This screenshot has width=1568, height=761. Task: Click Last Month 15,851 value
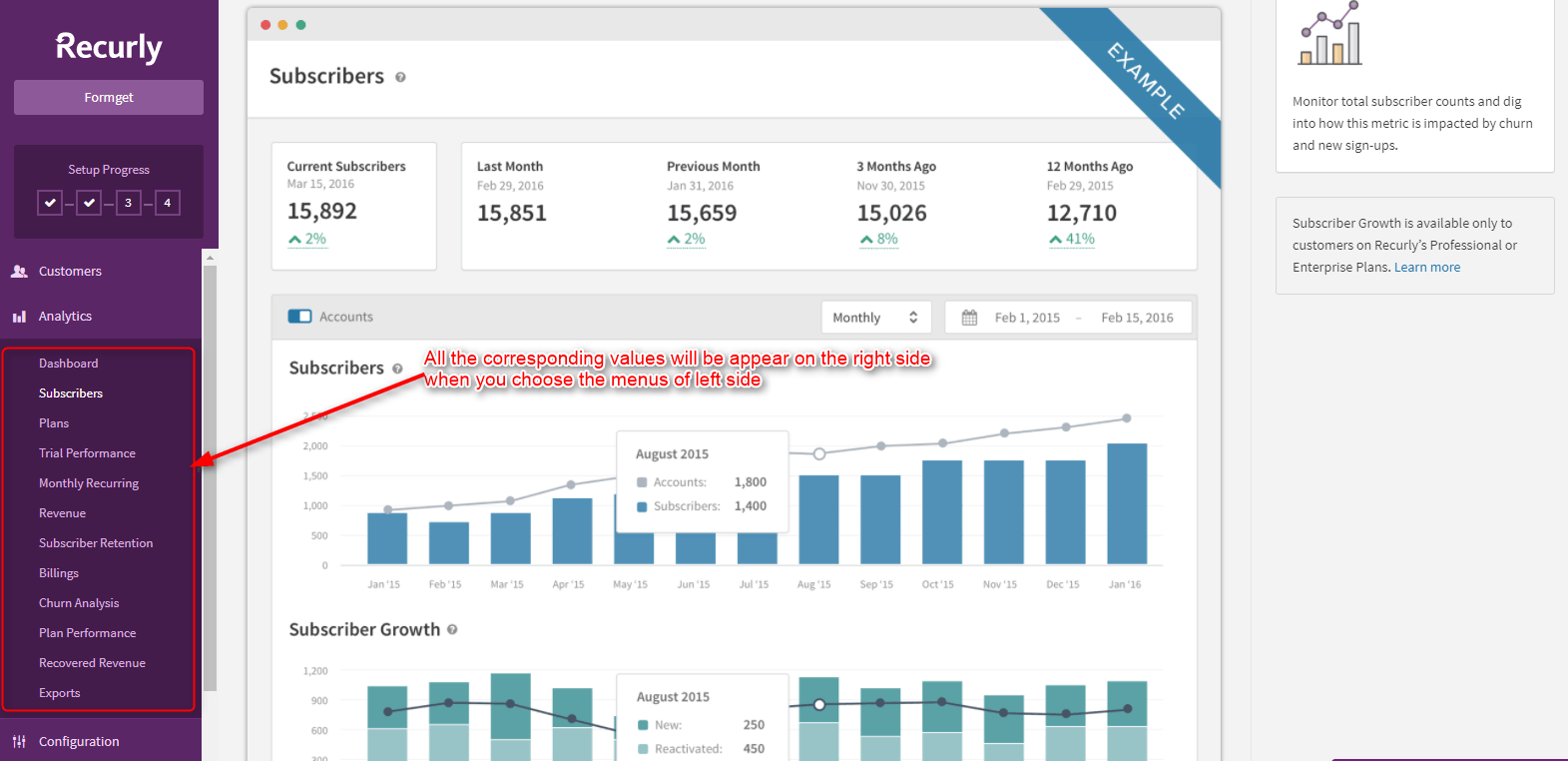(x=512, y=214)
